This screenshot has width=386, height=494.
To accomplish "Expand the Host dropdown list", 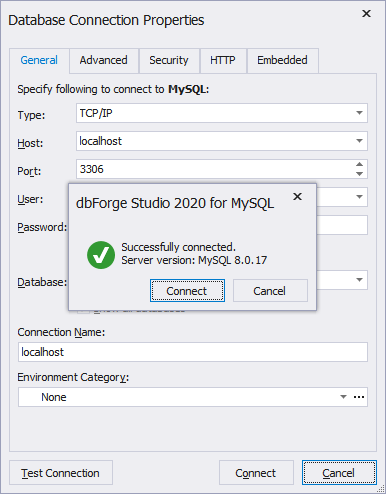I will [x=359, y=141].
